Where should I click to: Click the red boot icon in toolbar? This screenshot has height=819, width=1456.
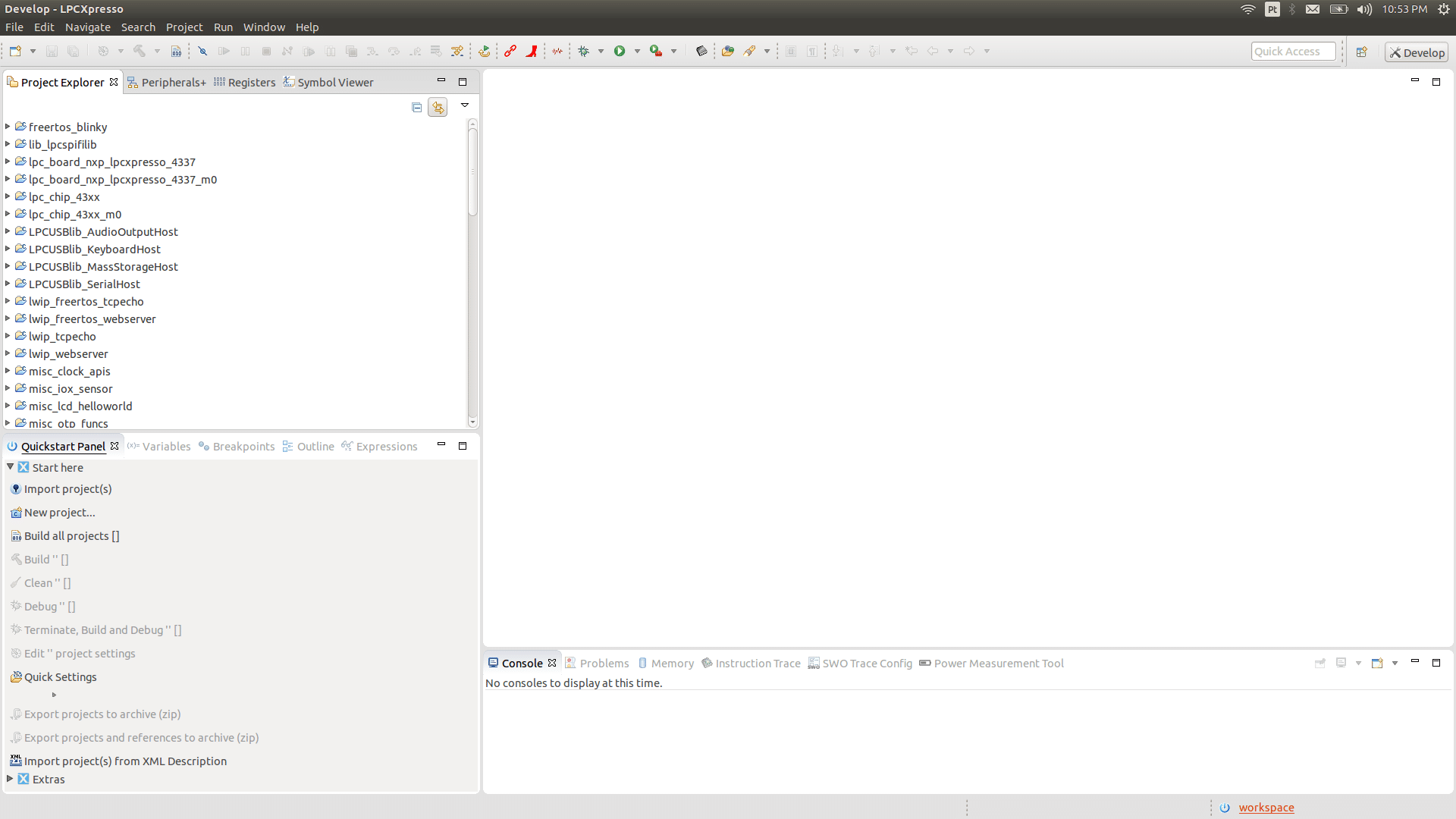[x=532, y=51]
